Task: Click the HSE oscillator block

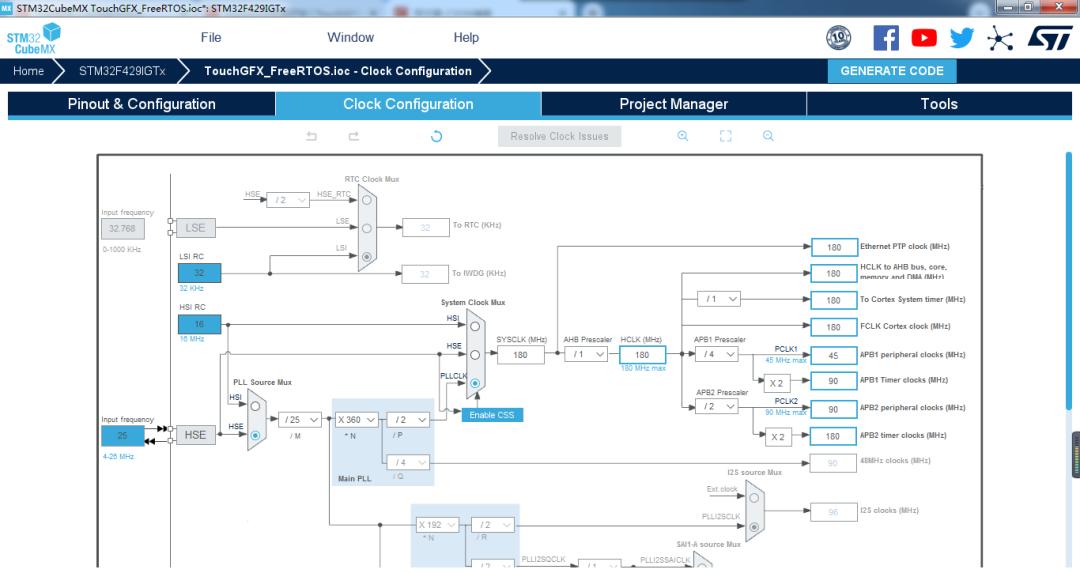Action: pos(195,435)
